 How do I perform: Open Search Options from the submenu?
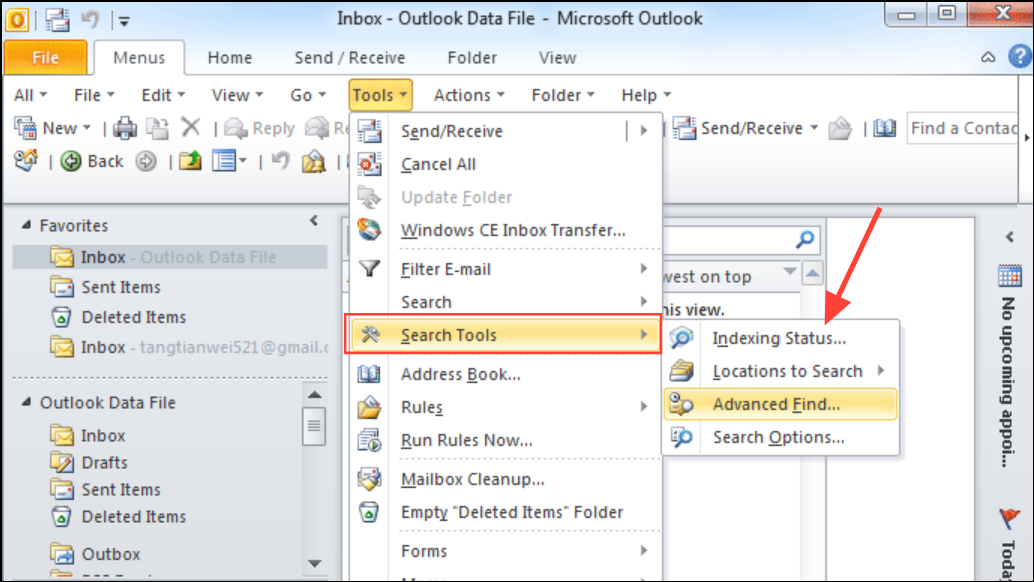coord(778,437)
